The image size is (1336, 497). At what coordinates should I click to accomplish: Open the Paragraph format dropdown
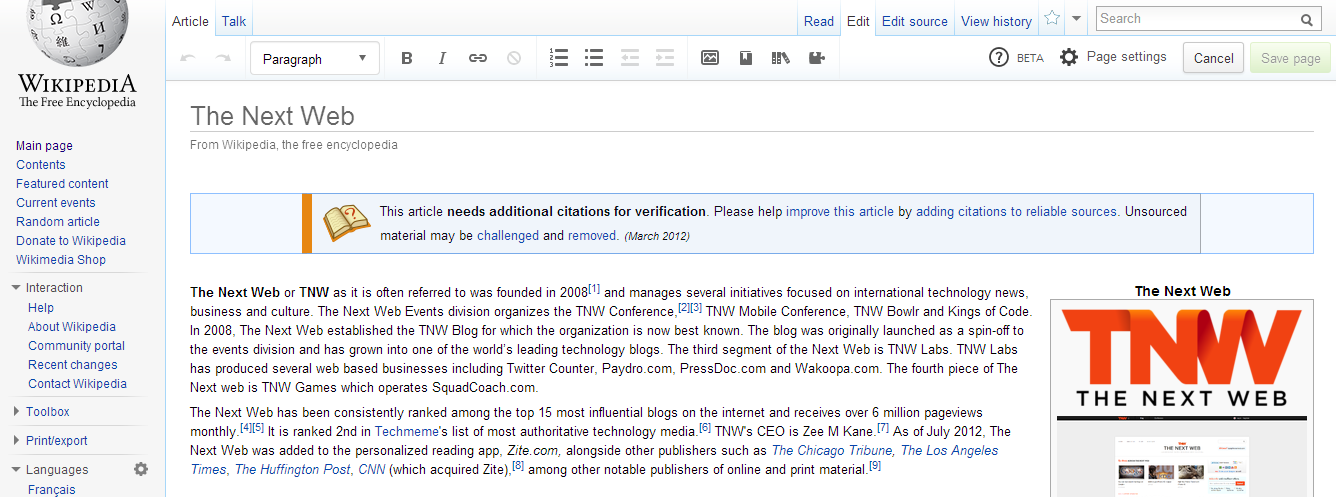tap(315, 59)
